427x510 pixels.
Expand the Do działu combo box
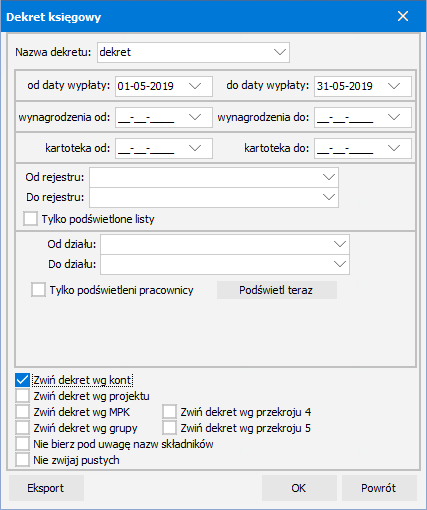point(340,264)
